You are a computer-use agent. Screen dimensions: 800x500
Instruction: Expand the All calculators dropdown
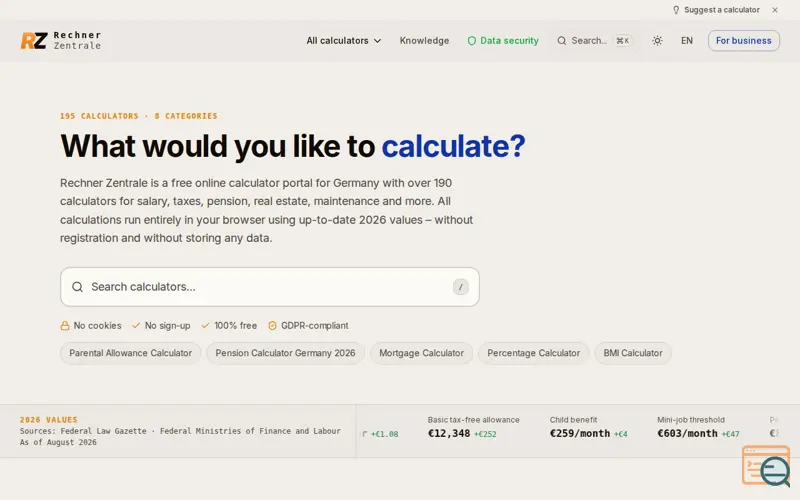tap(343, 40)
